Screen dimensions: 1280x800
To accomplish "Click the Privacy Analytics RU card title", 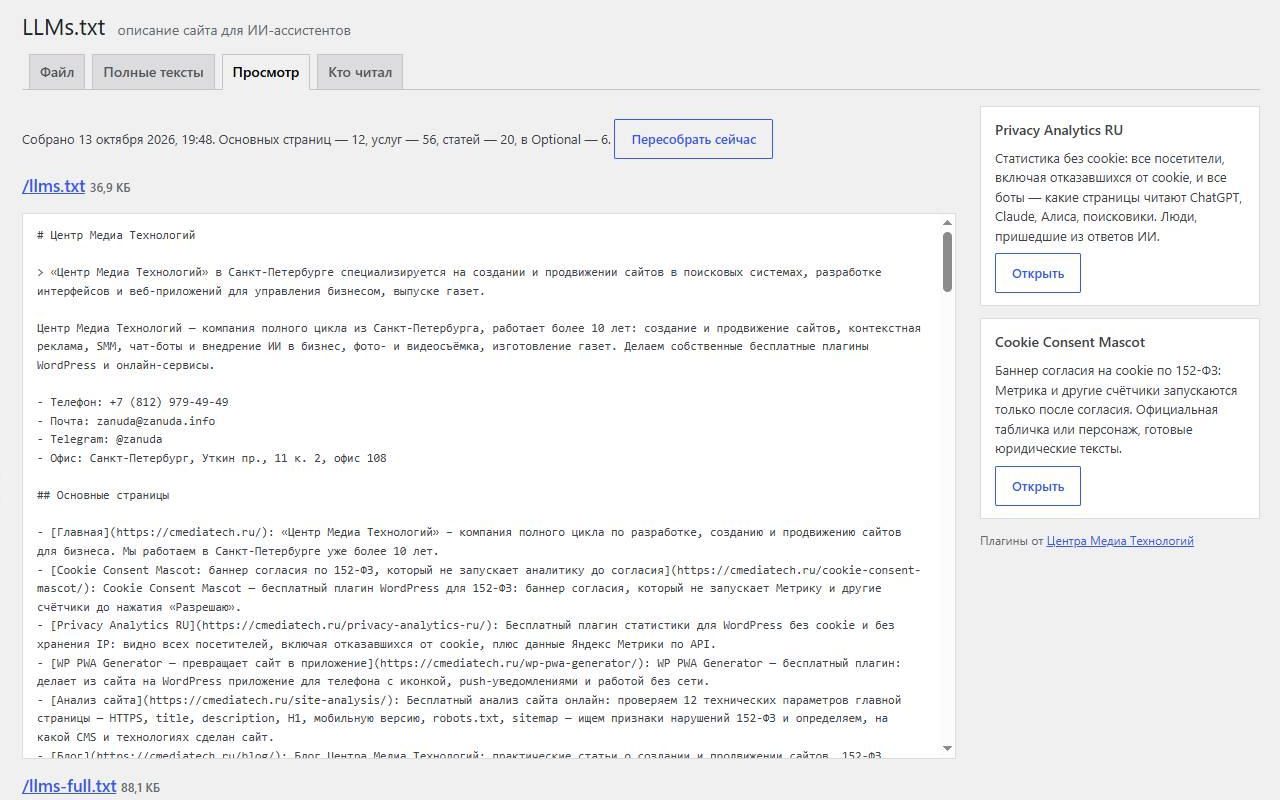I will (1059, 130).
